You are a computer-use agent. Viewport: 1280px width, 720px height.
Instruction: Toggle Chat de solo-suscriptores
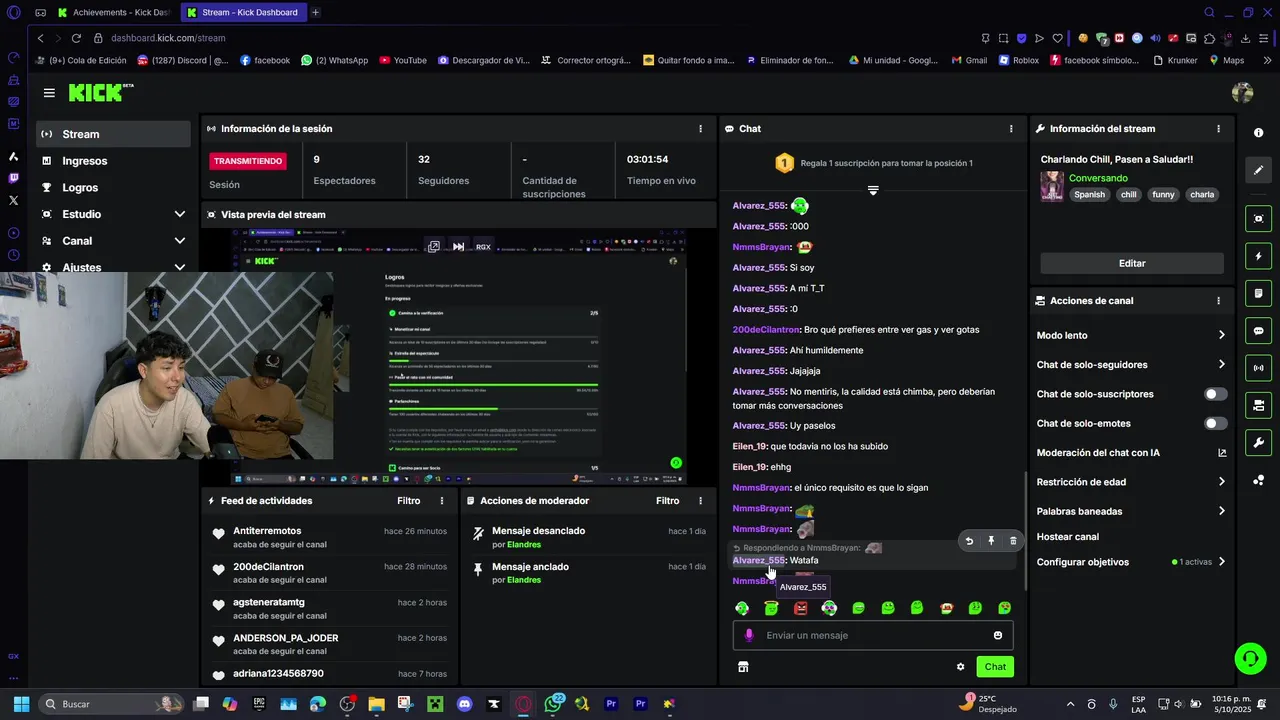point(1215,394)
